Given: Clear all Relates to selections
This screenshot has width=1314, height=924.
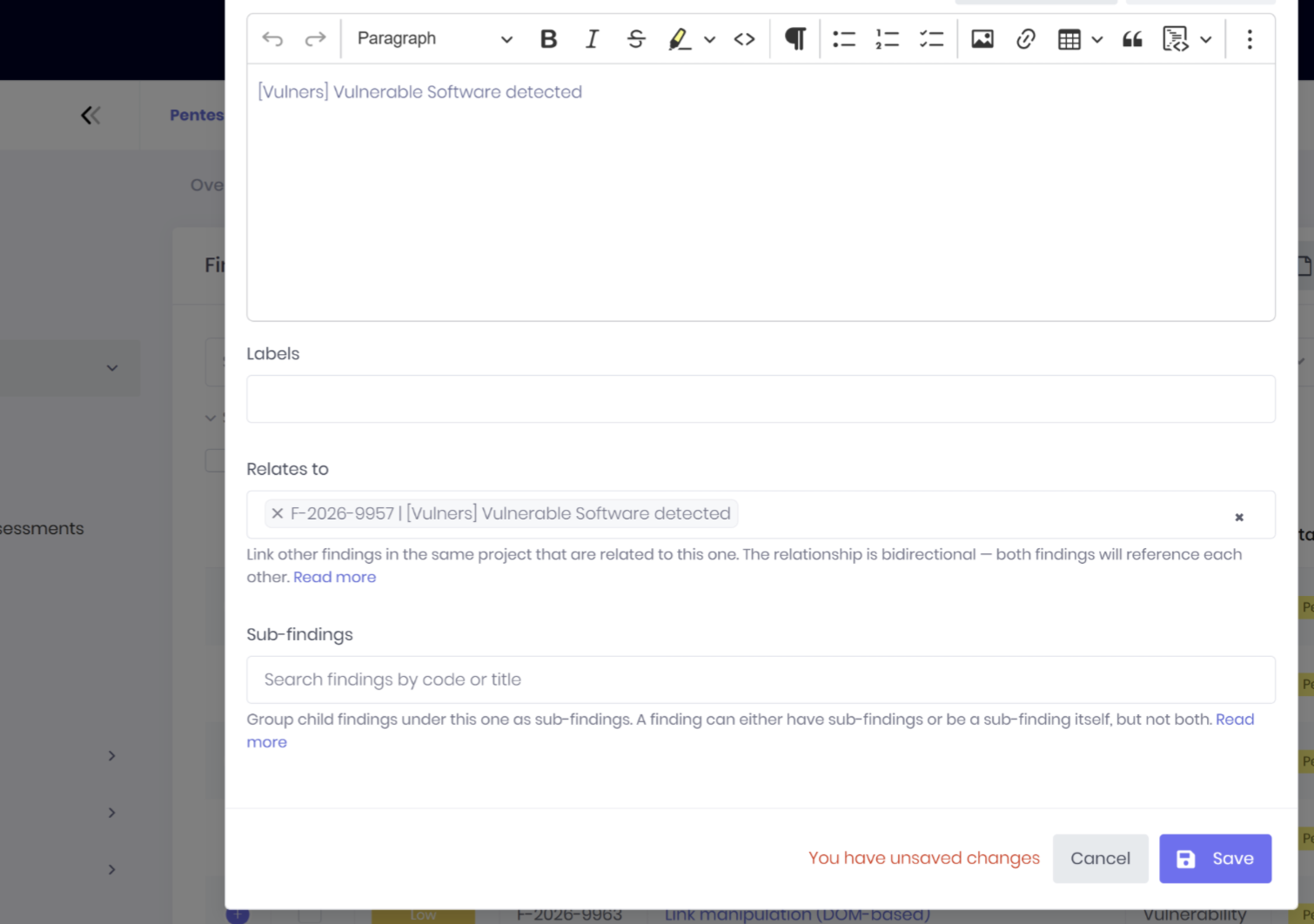Looking at the screenshot, I should pyautogui.click(x=1239, y=517).
